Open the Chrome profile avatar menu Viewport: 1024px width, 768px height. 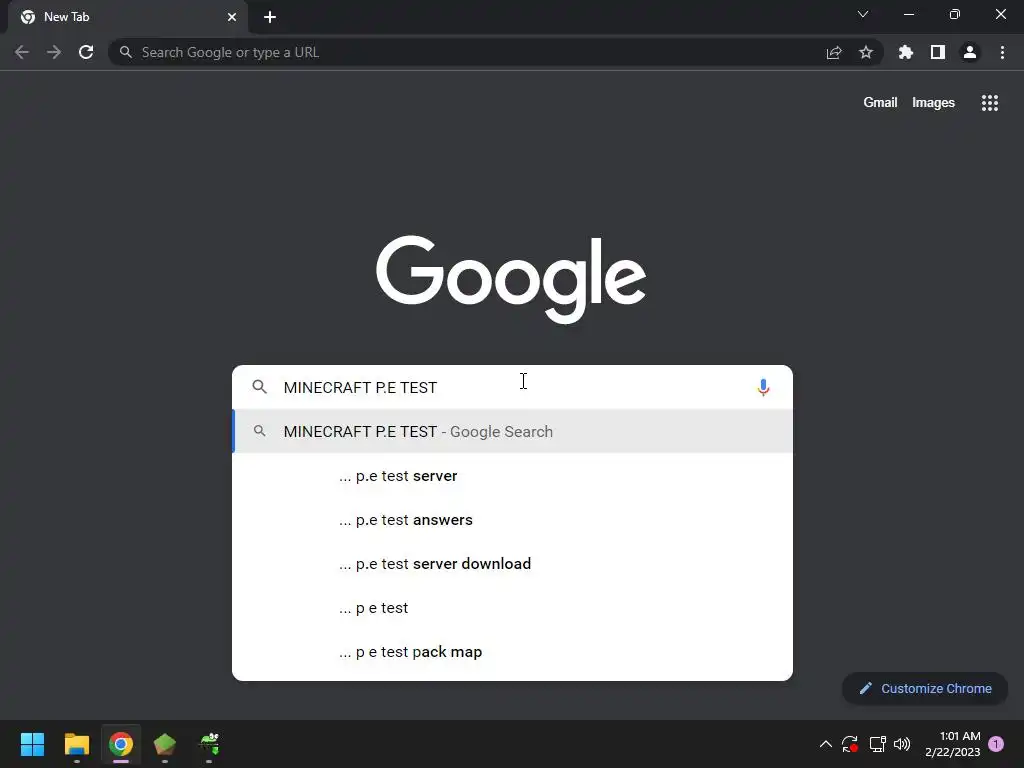tap(970, 52)
